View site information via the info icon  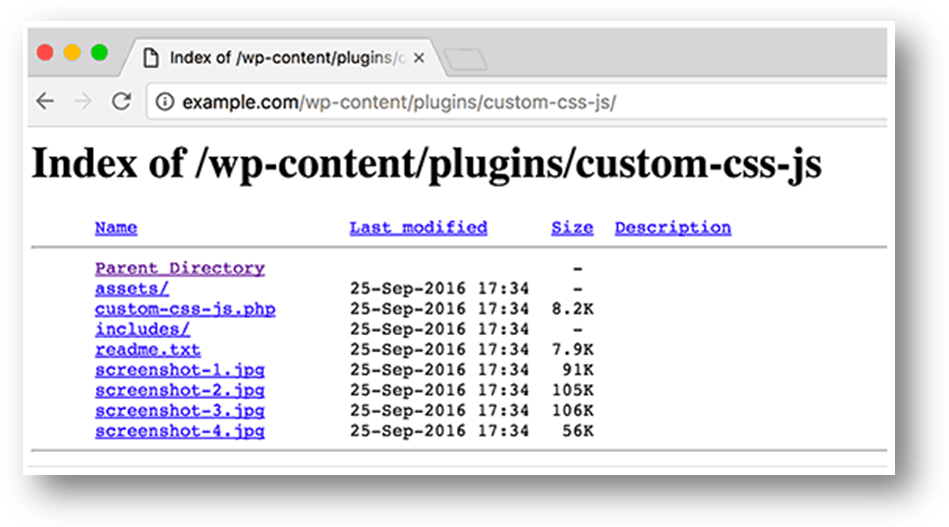point(165,102)
